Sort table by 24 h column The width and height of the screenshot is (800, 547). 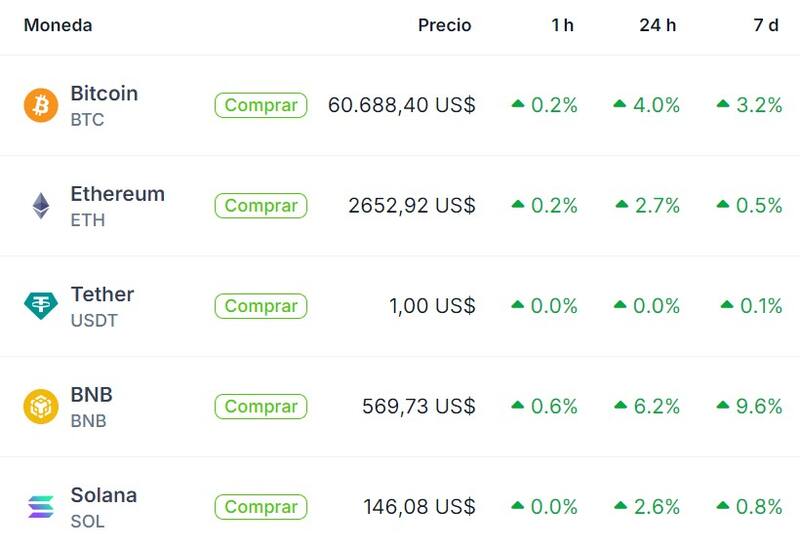(657, 25)
